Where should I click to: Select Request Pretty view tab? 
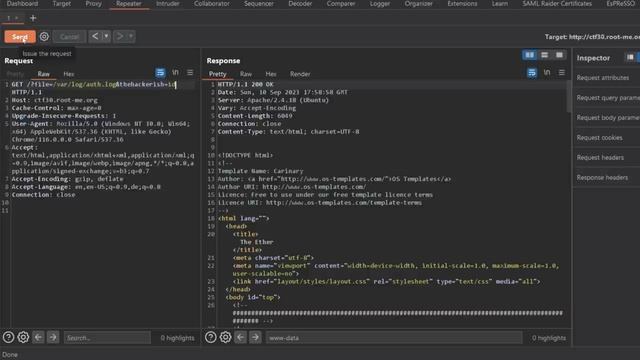click(16, 74)
